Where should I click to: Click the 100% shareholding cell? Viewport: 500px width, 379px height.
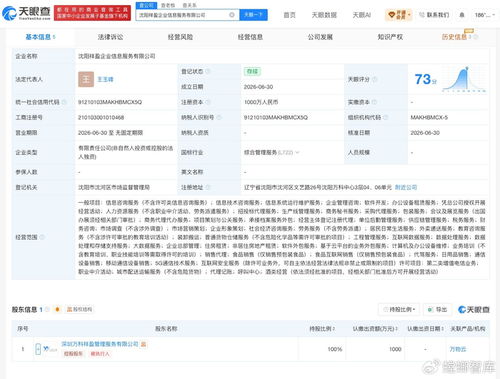[x=335, y=349]
